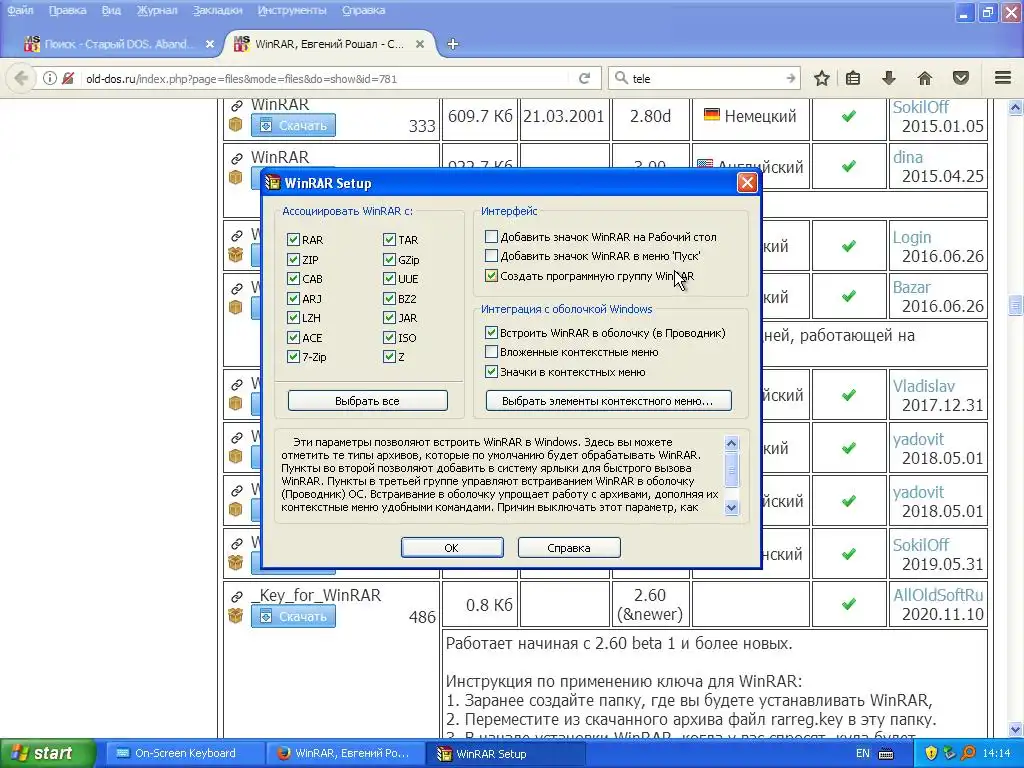Open the 'Вид' menu
The image size is (1024, 768).
tap(111, 10)
